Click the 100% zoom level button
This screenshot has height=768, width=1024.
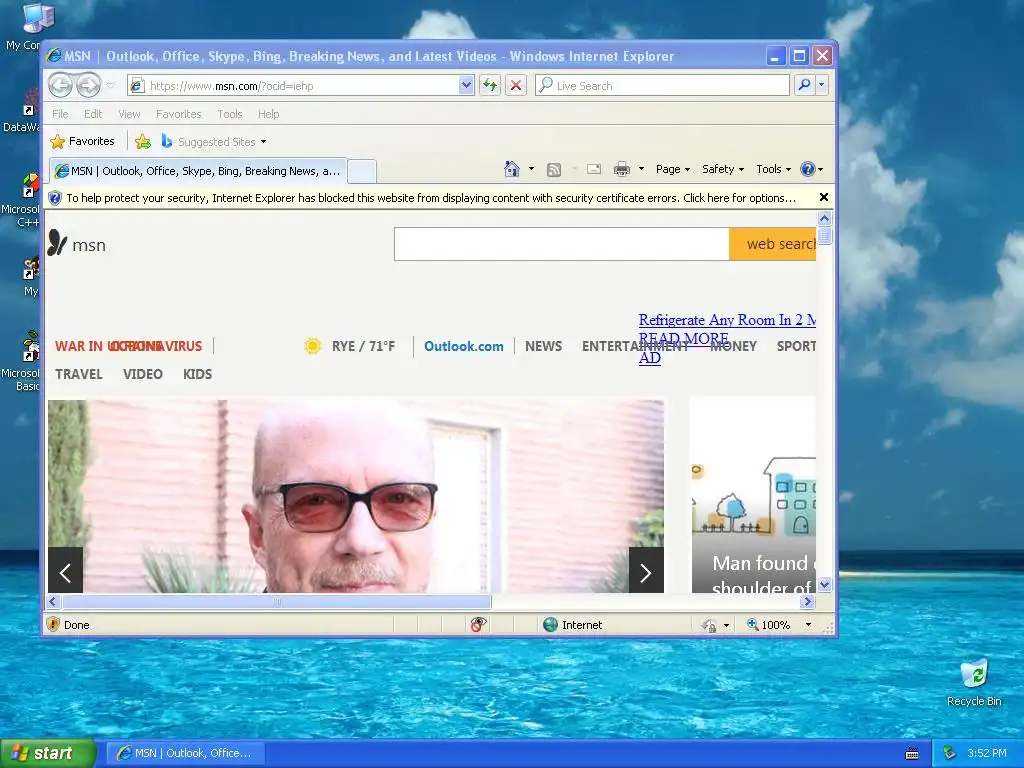click(769, 625)
